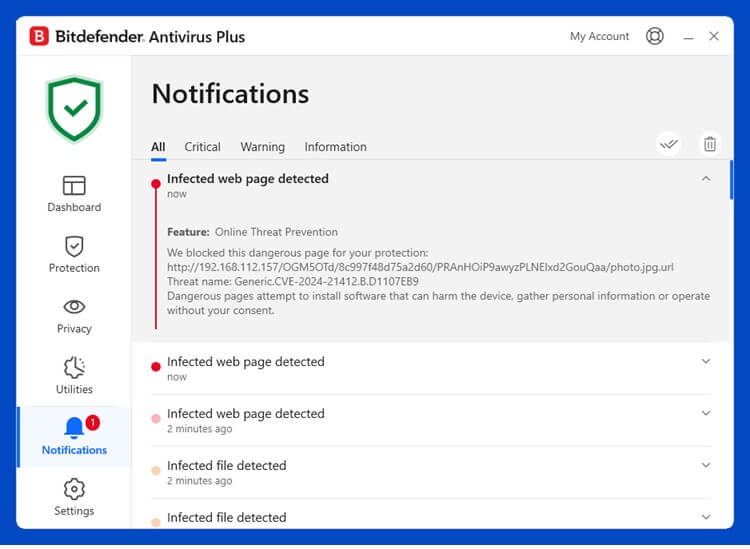Switch to the Critical tab

coord(202,147)
